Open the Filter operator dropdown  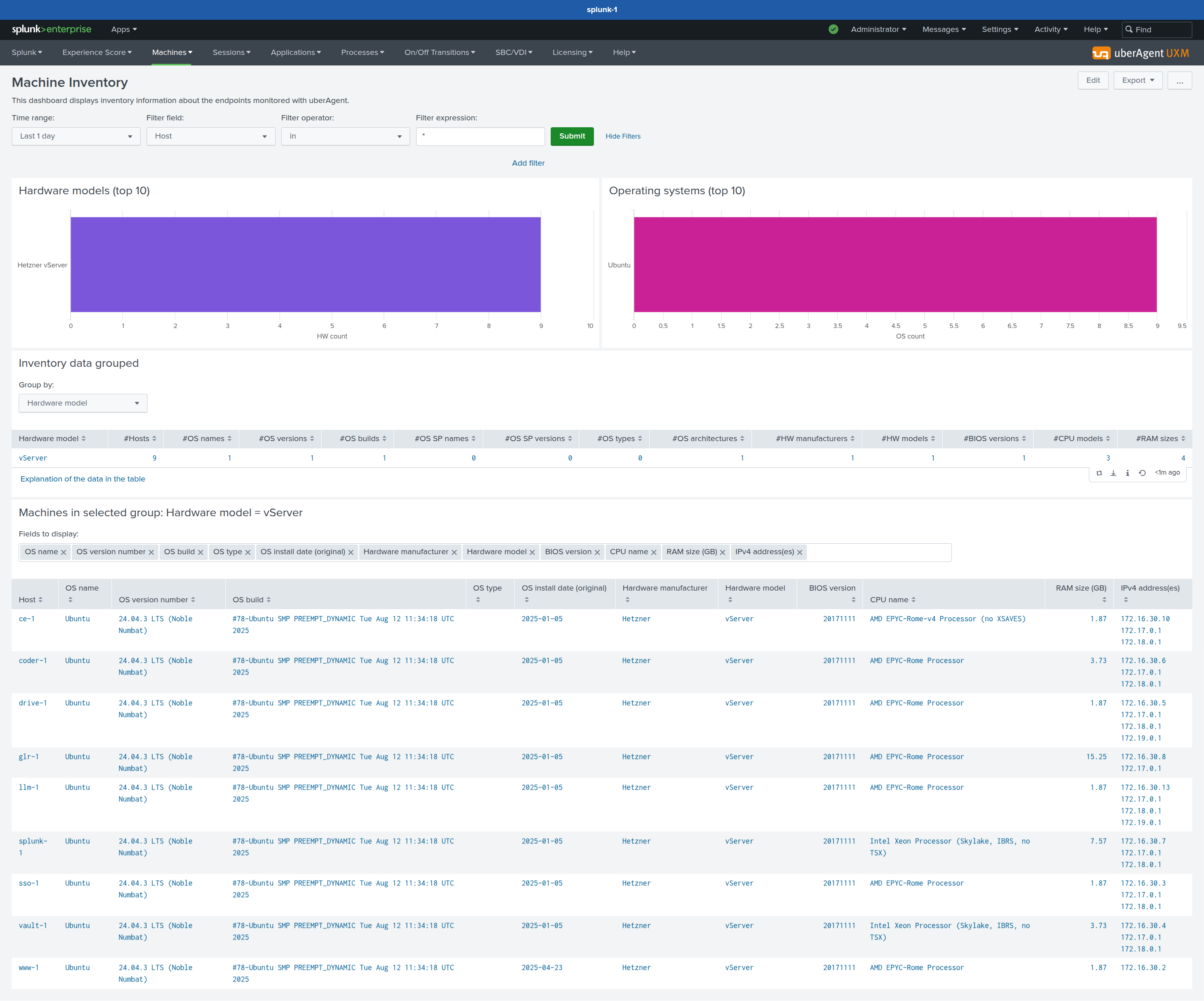[x=345, y=137]
